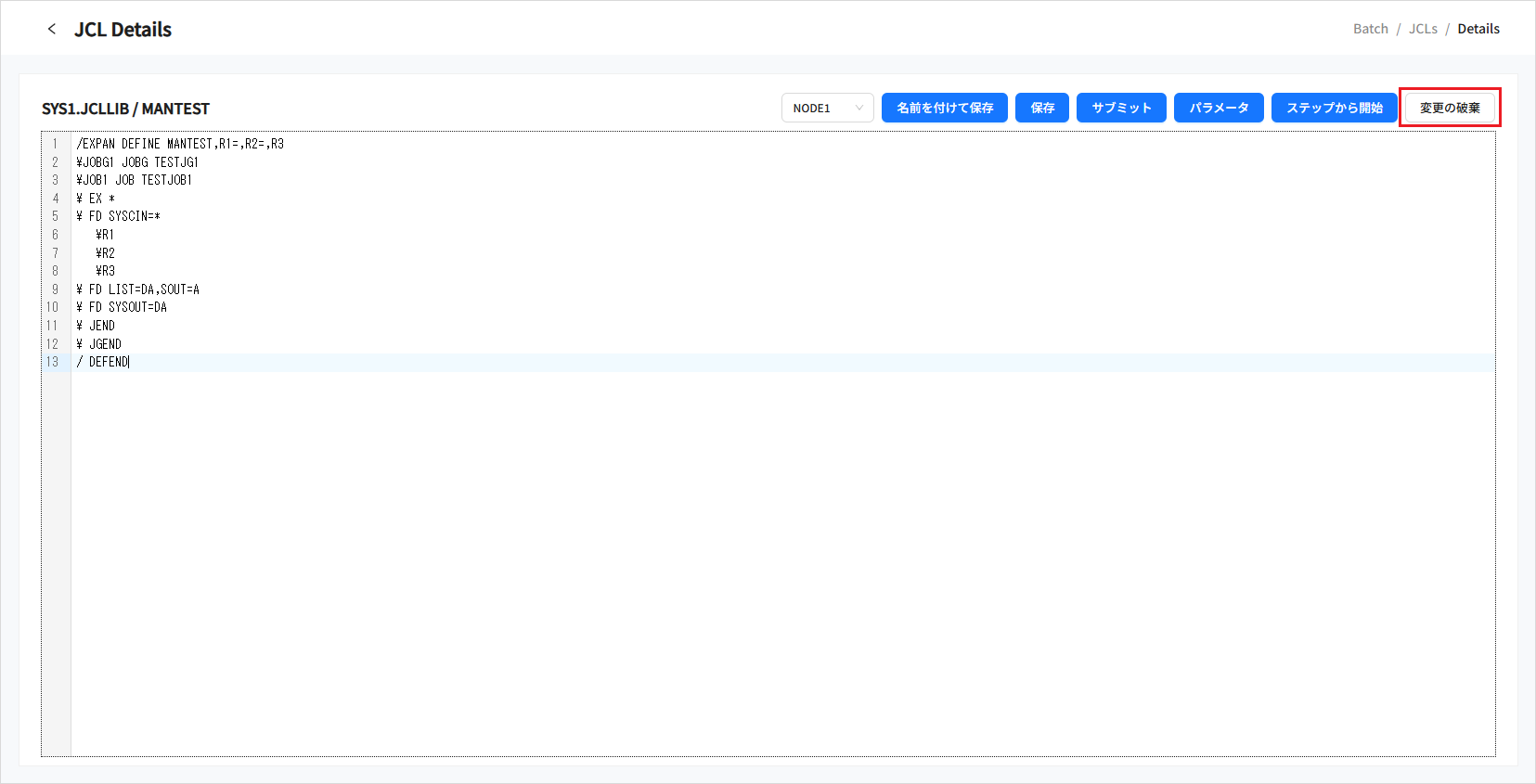
Task: Click the ¥ JGEND line in the editor
Action: click(99, 344)
